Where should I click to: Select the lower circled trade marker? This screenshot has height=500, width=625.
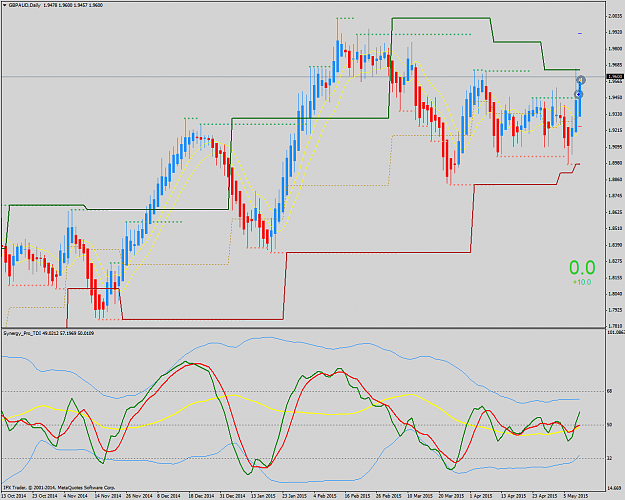click(x=579, y=94)
